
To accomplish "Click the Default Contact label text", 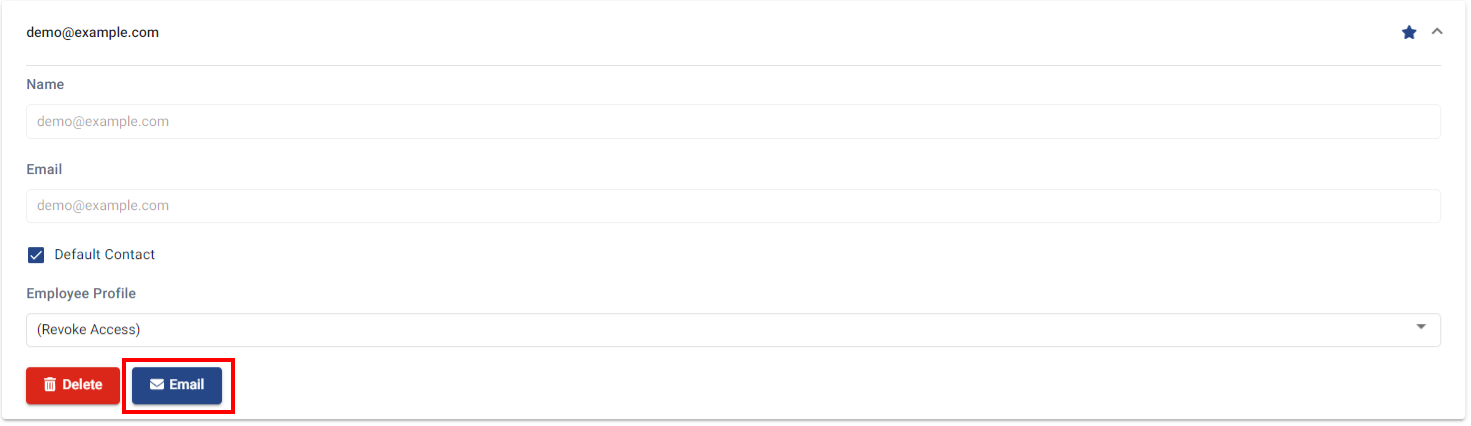I will (105, 255).
